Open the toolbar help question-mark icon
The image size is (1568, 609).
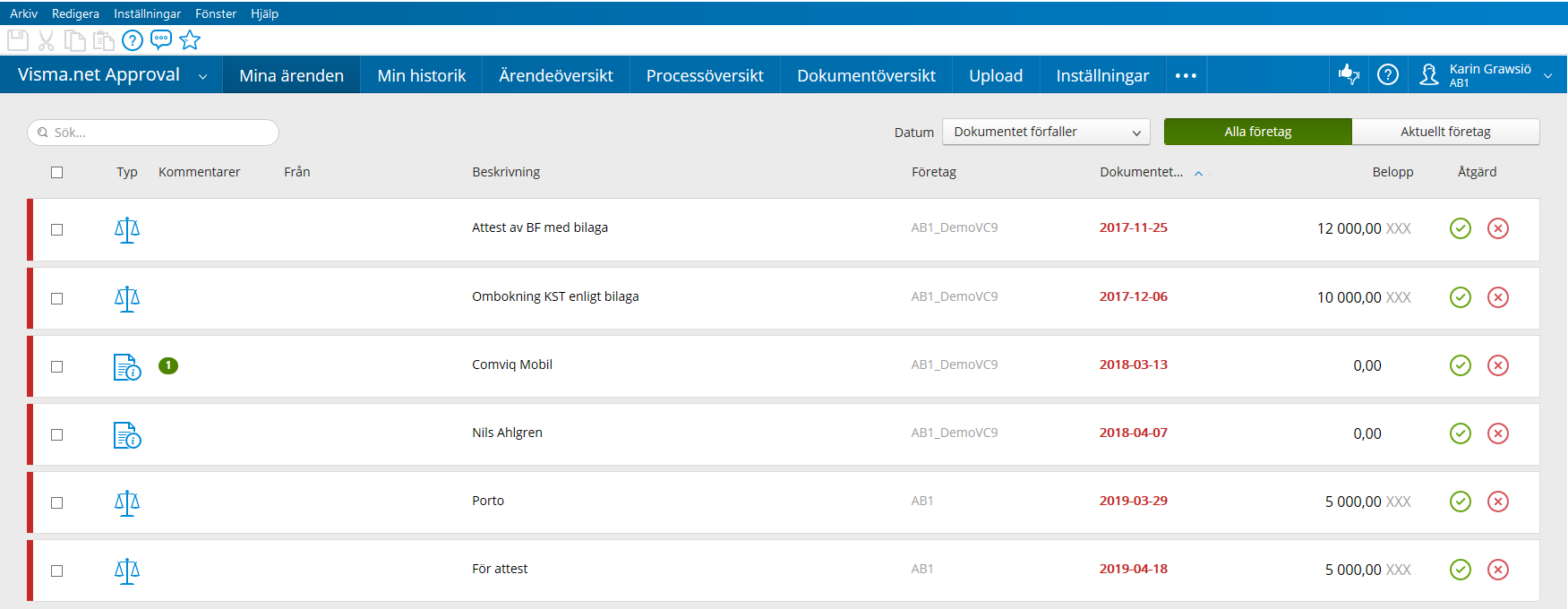[x=133, y=40]
